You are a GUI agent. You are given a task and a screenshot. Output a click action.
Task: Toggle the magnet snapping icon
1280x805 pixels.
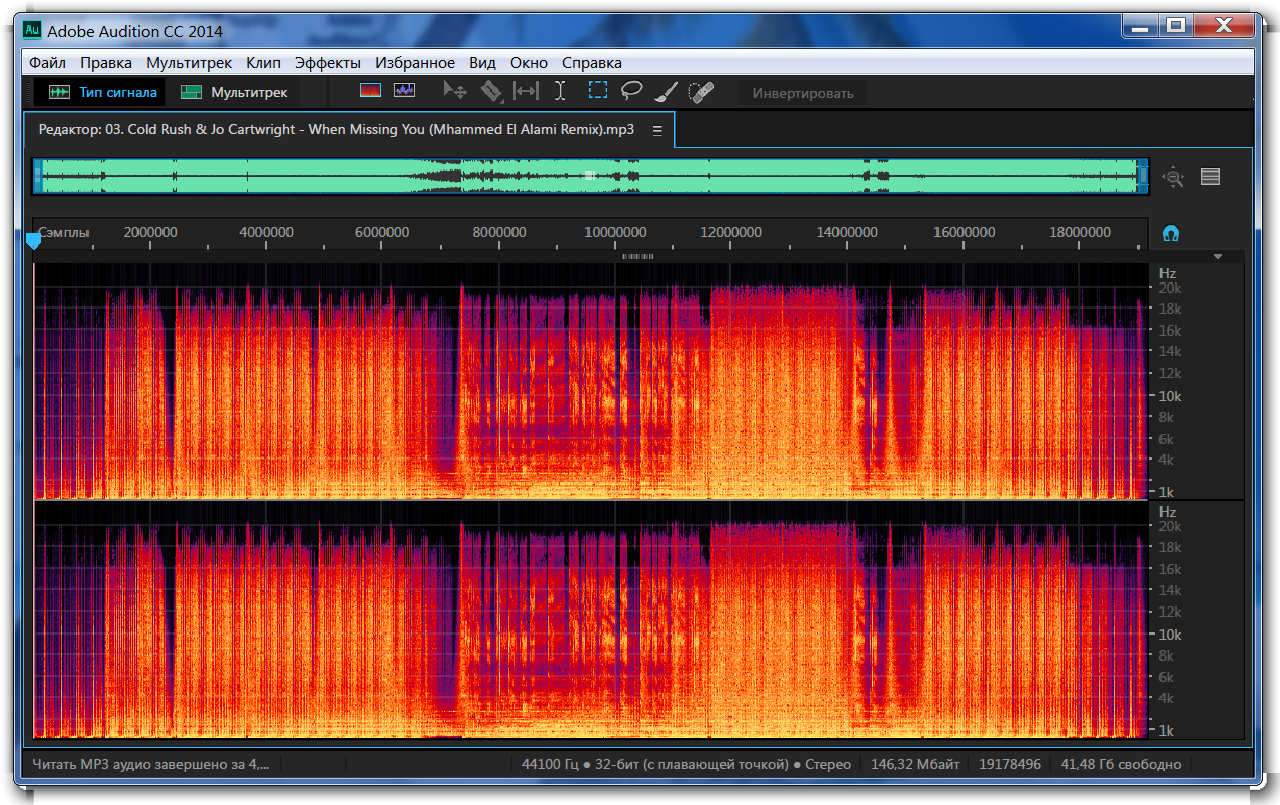click(1171, 233)
